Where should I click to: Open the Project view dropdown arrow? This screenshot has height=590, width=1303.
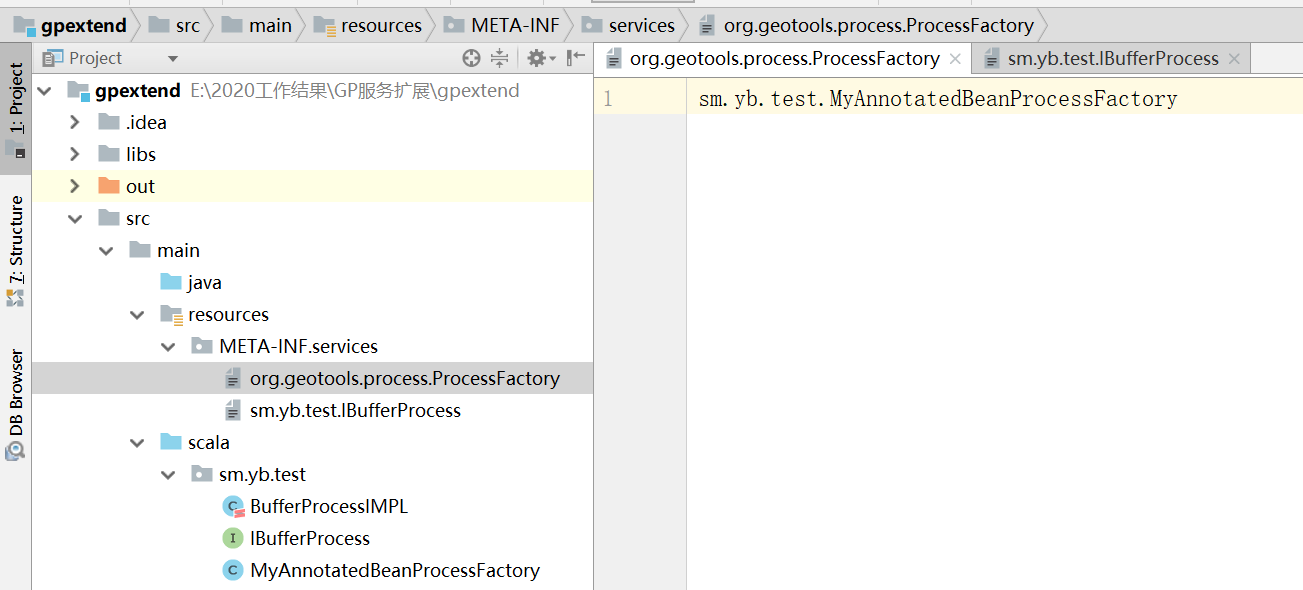tap(172, 59)
